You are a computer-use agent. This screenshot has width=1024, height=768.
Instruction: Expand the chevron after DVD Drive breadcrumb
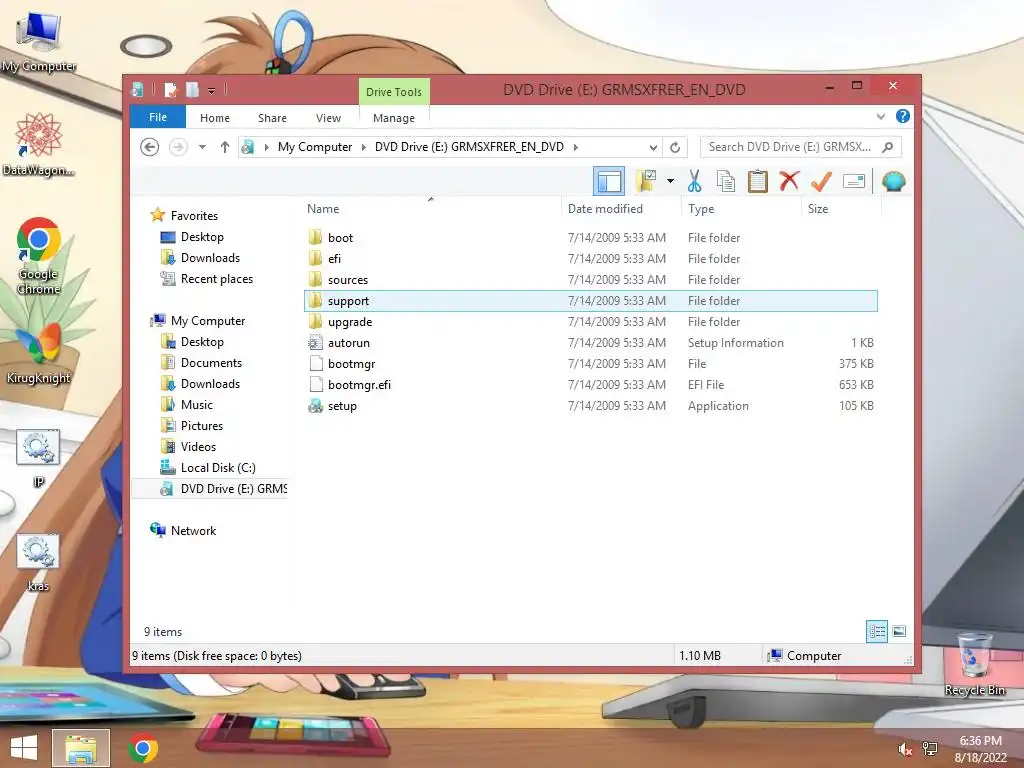575,147
